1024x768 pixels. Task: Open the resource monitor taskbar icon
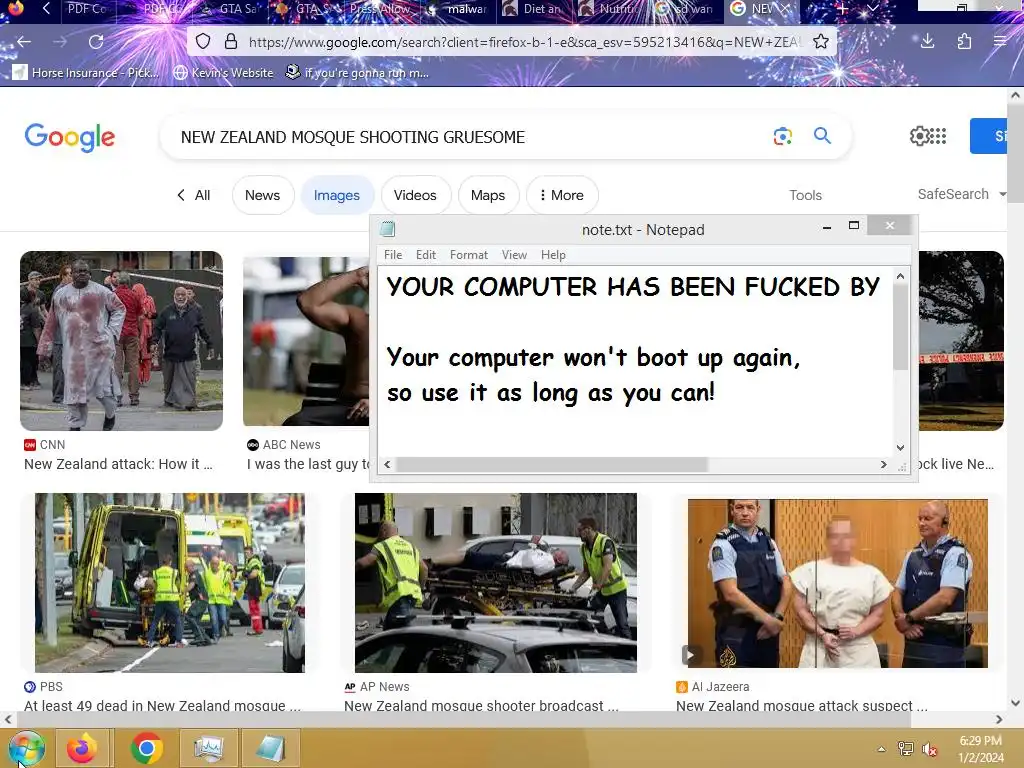(x=208, y=748)
